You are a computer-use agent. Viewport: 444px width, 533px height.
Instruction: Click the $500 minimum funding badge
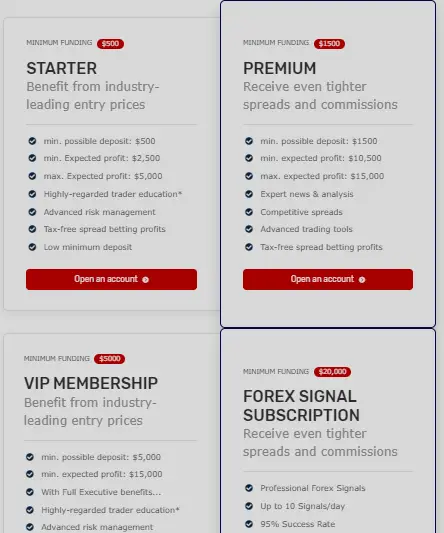tap(110, 44)
